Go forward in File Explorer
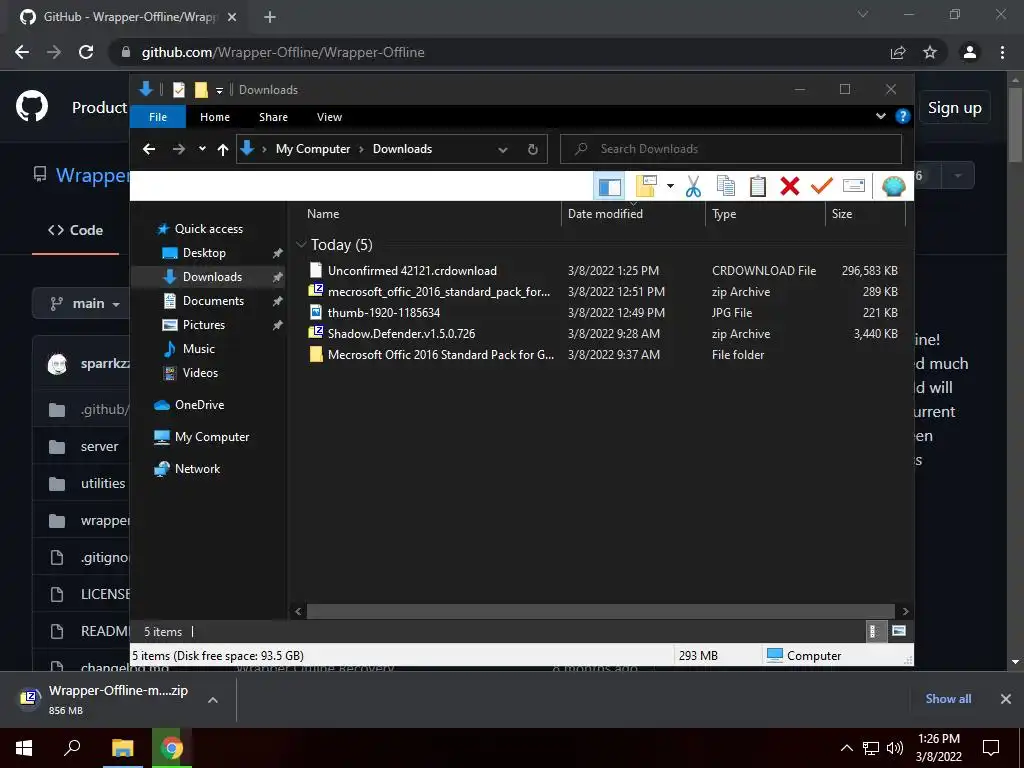This screenshot has width=1024, height=768. [178, 150]
